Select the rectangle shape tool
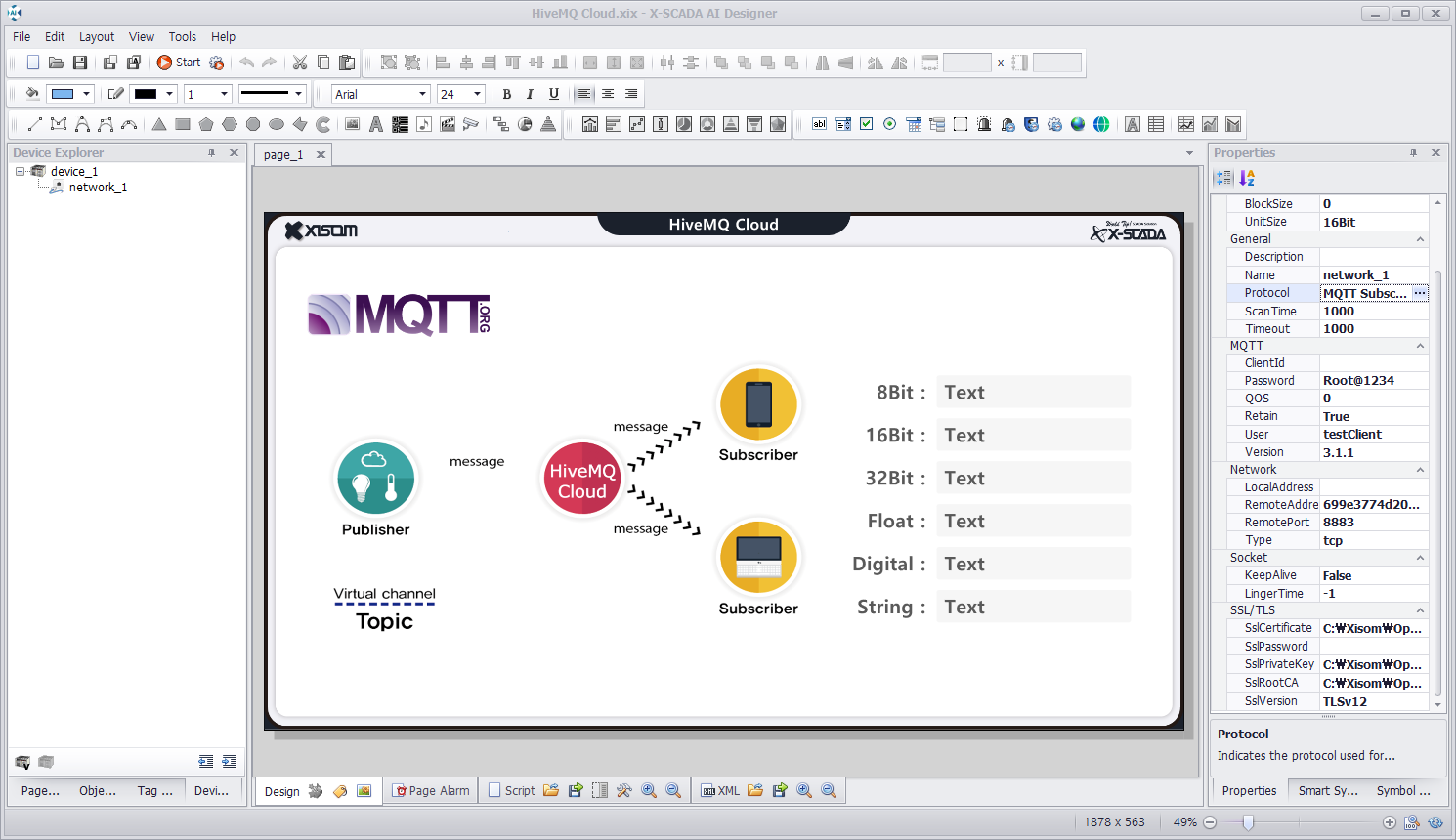 [183, 124]
